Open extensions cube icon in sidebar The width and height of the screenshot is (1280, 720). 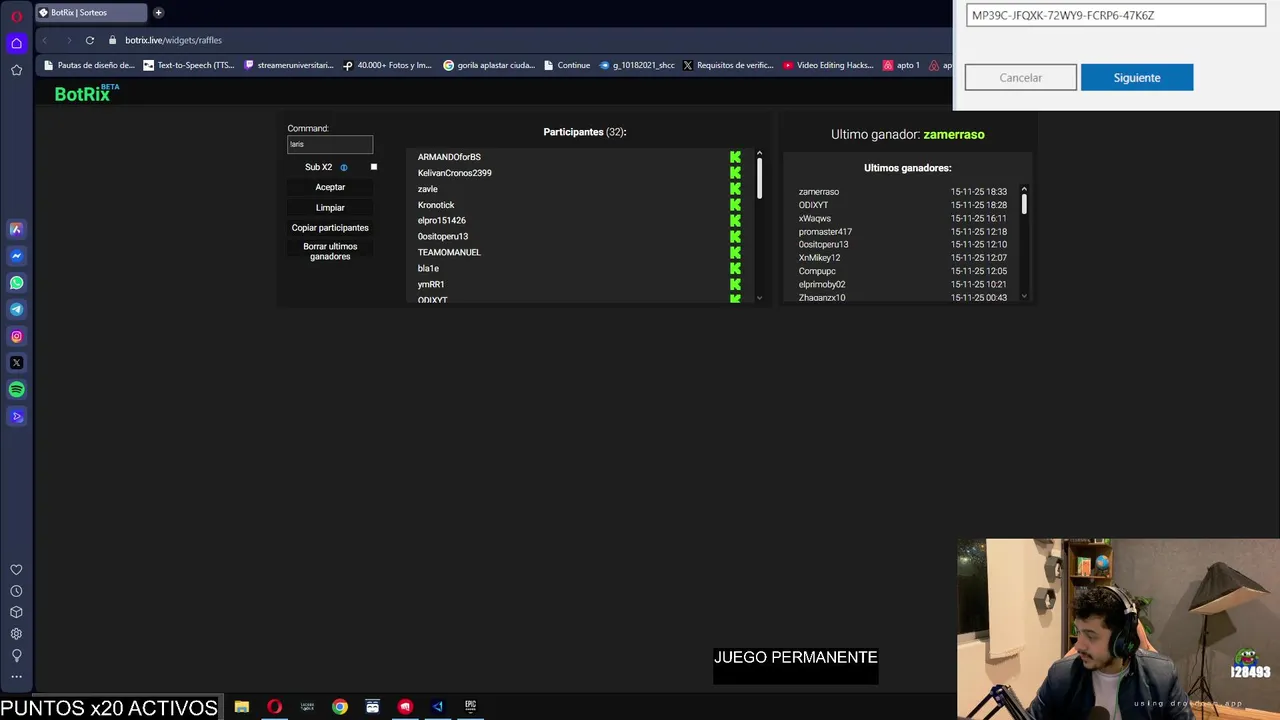(x=16, y=612)
